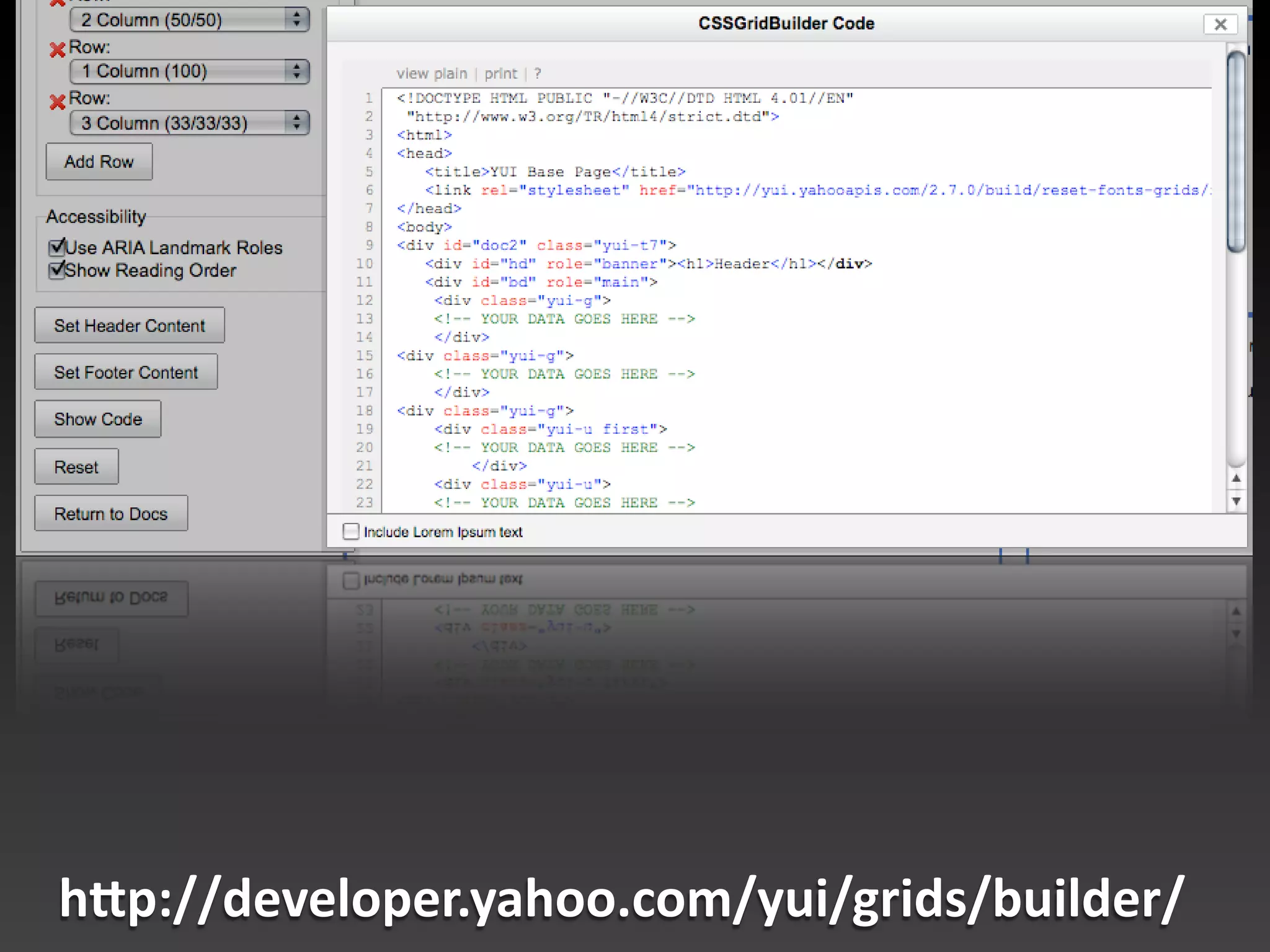Click code line with role="banner" Header
The width and height of the screenshot is (1270, 952).
(x=649, y=264)
